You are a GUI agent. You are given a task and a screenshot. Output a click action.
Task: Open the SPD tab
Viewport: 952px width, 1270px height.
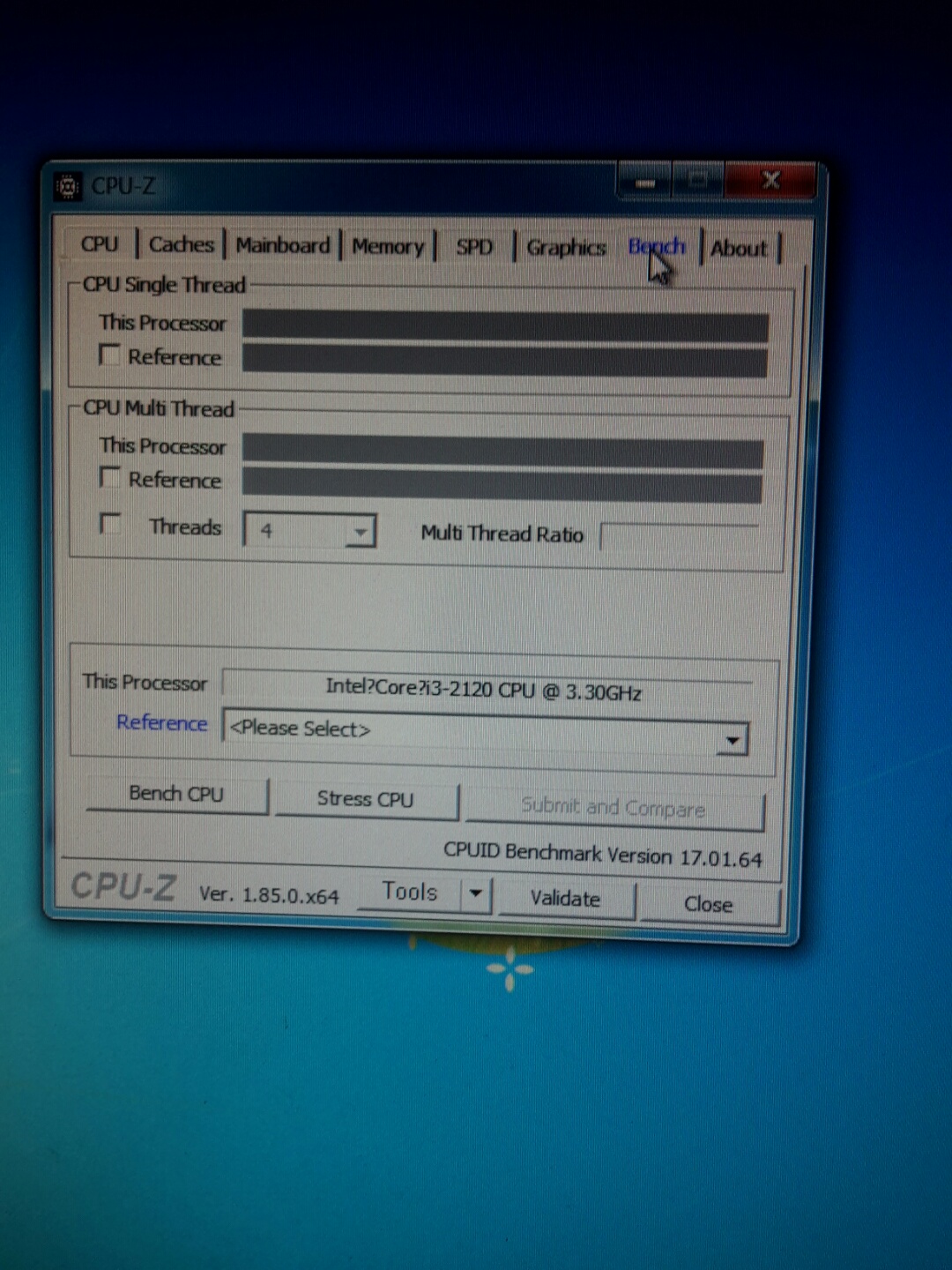pyautogui.click(x=474, y=247)
